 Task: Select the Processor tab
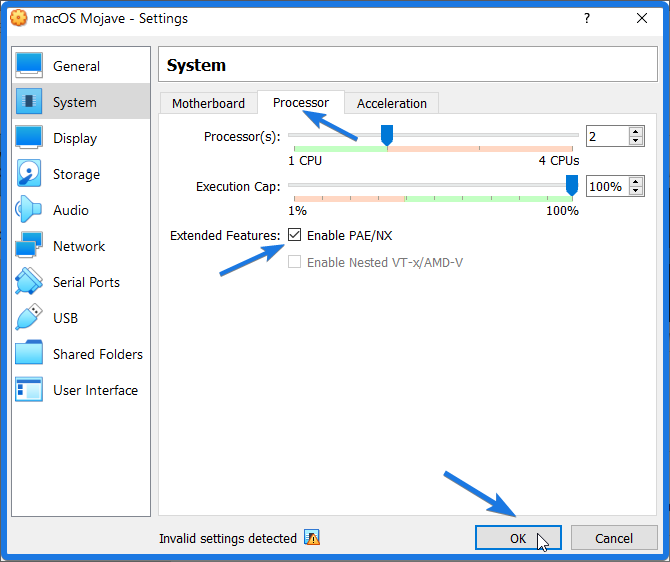pos(301,103)
